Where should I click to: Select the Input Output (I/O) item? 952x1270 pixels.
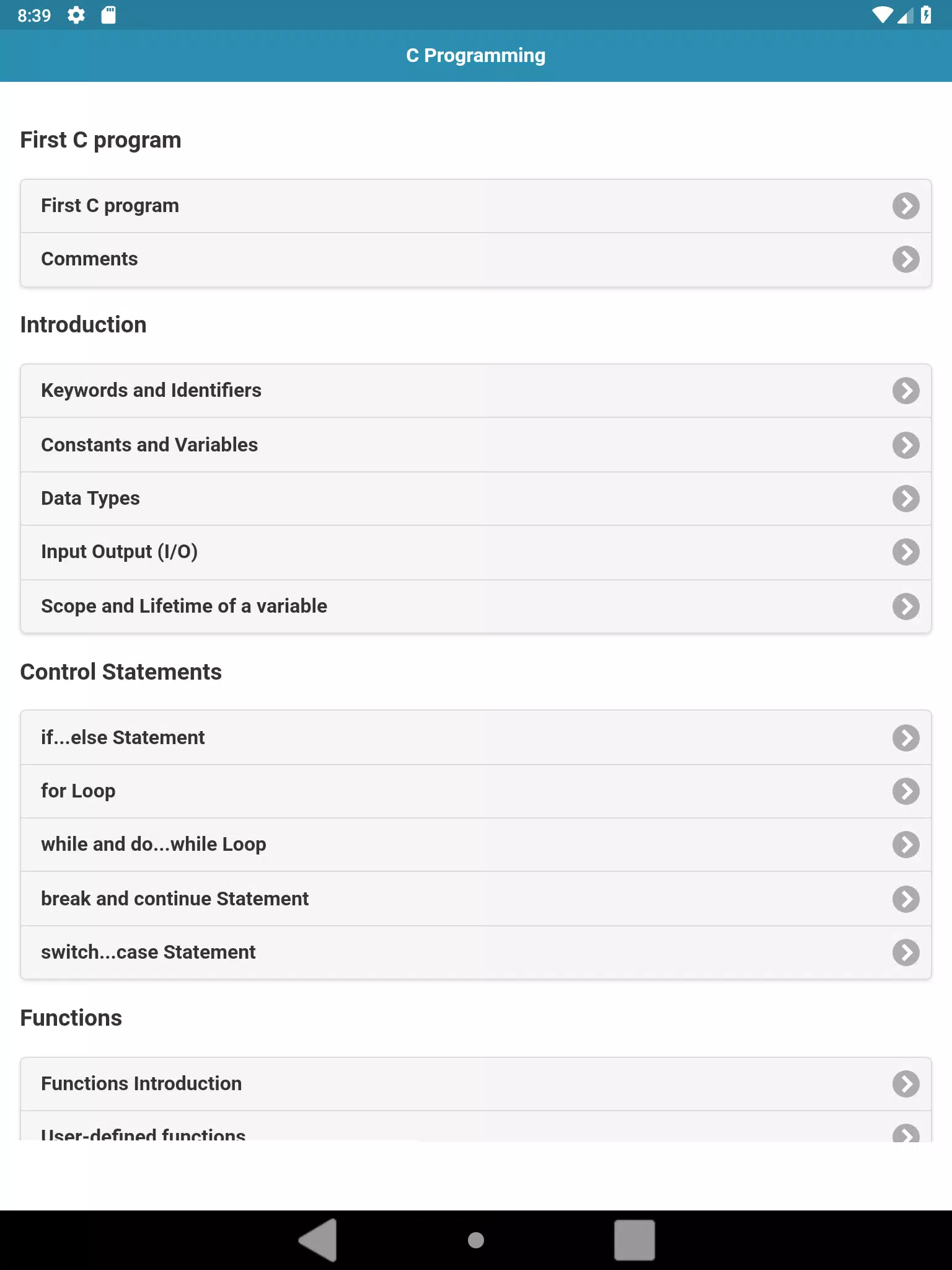point(476,552)
